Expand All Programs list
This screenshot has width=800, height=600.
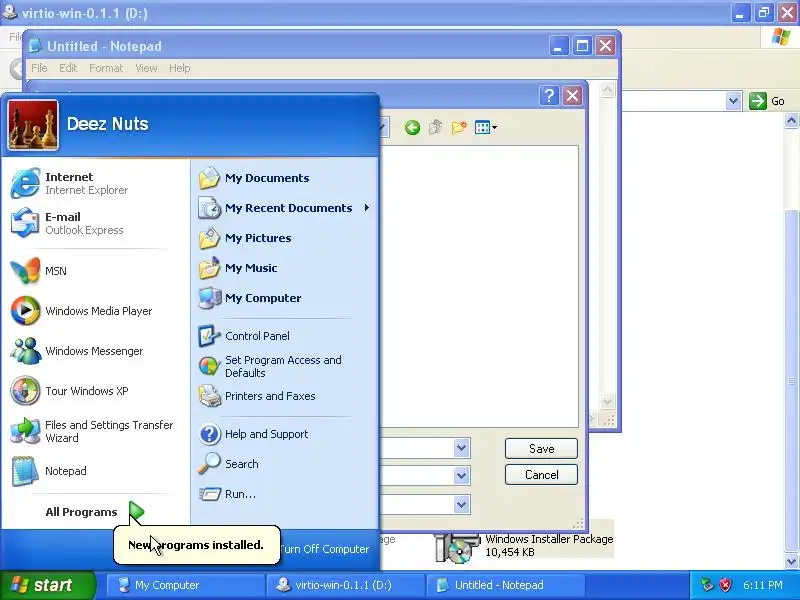tap(95, 512)
